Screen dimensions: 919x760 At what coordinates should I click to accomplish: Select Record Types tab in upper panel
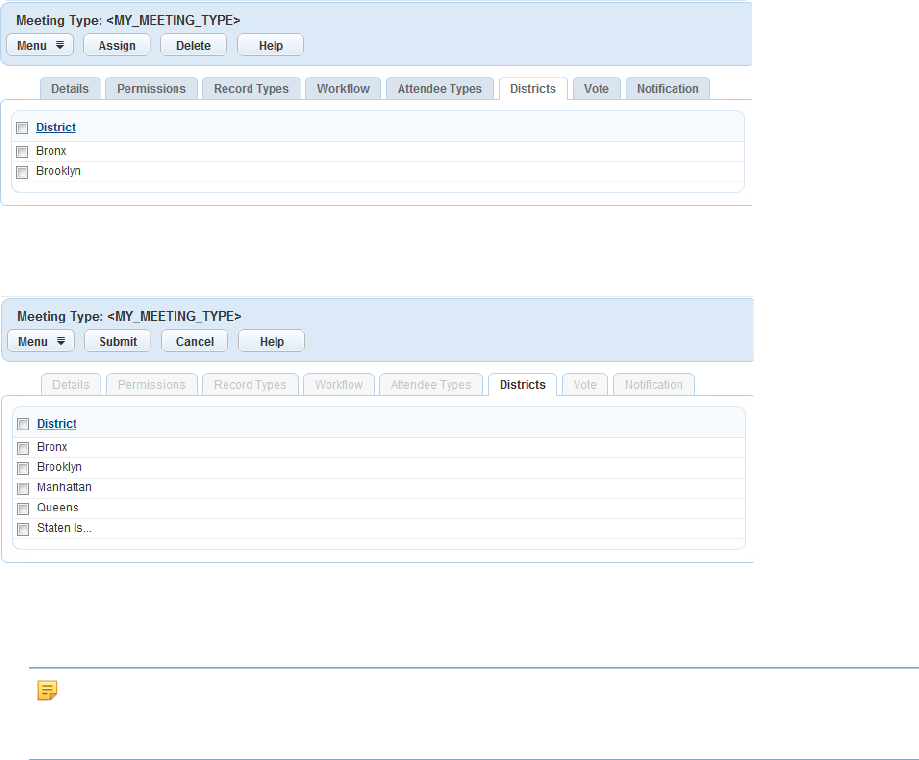pyautogui.click(x=251, y=89)
